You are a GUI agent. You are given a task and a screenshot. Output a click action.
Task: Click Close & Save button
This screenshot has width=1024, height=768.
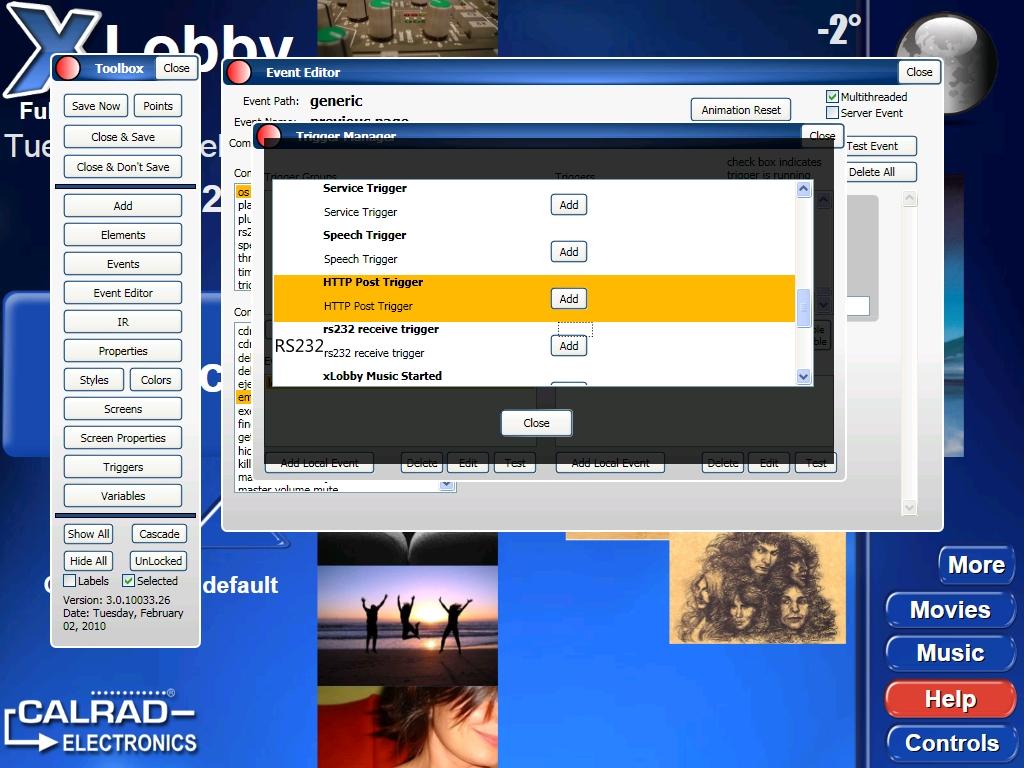pos(123,136)
